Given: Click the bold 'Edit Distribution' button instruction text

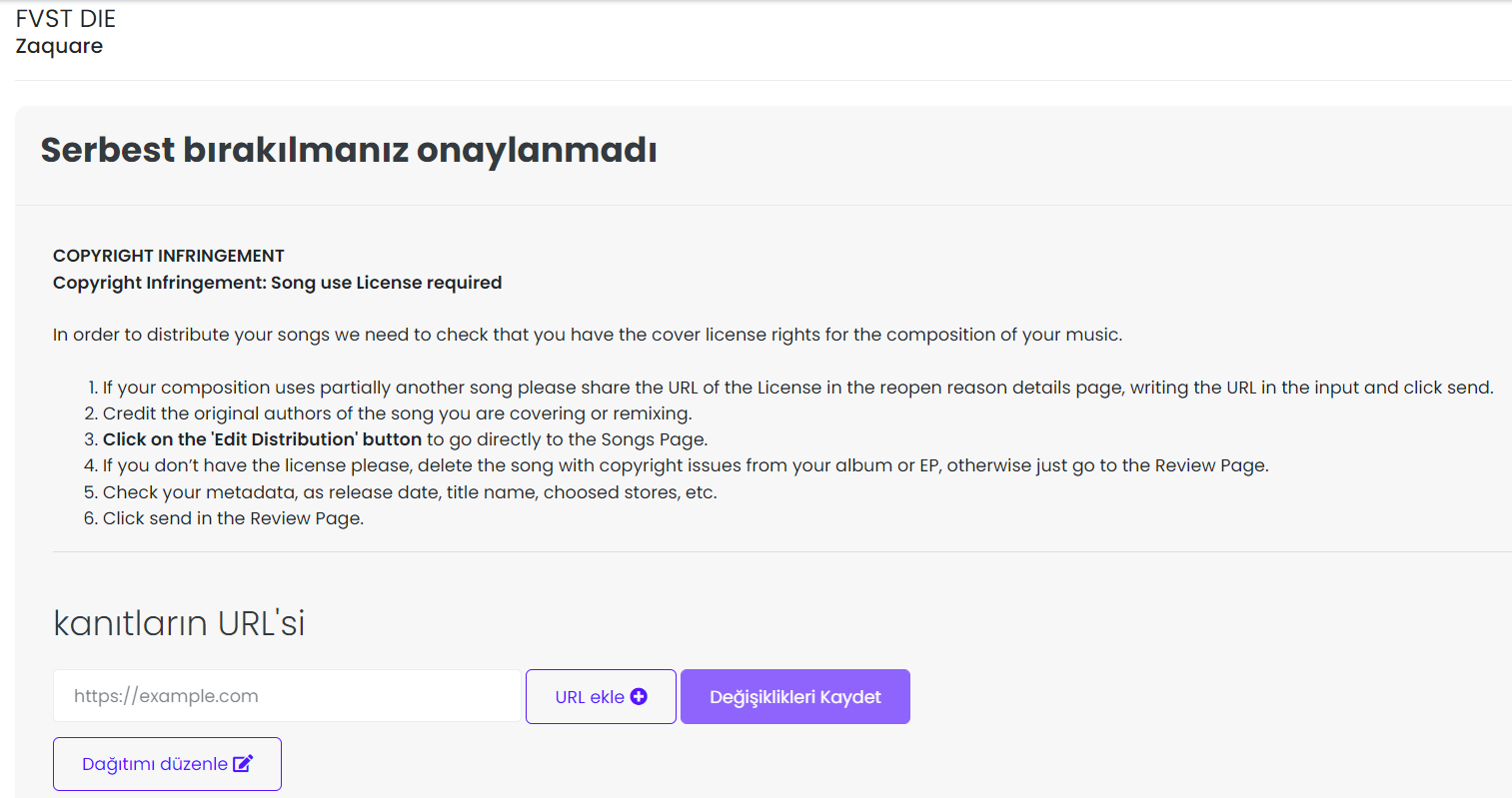Looking at the screenshot, I should 262,439.
